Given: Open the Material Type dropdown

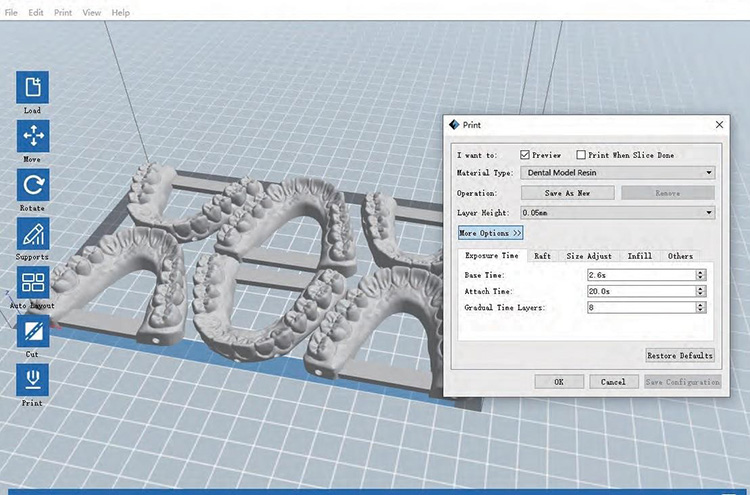Looking at the screenshot, I should 616,173.
